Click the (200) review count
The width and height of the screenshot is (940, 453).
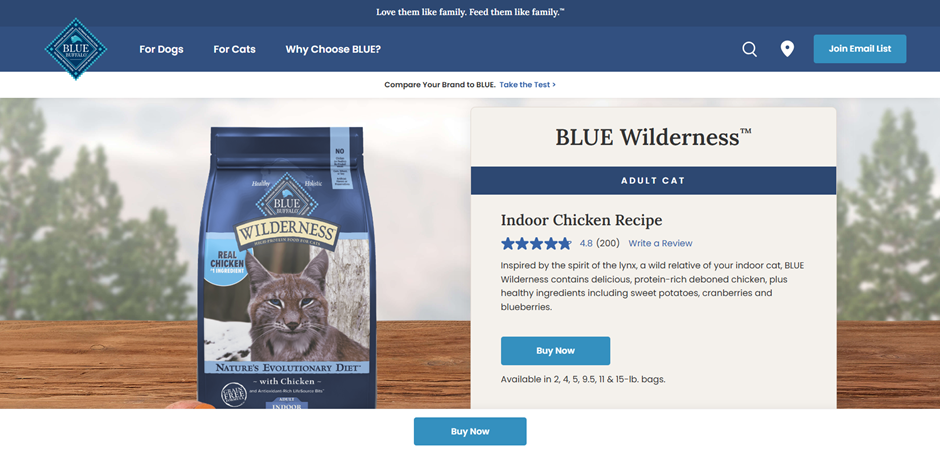[608, 243]
